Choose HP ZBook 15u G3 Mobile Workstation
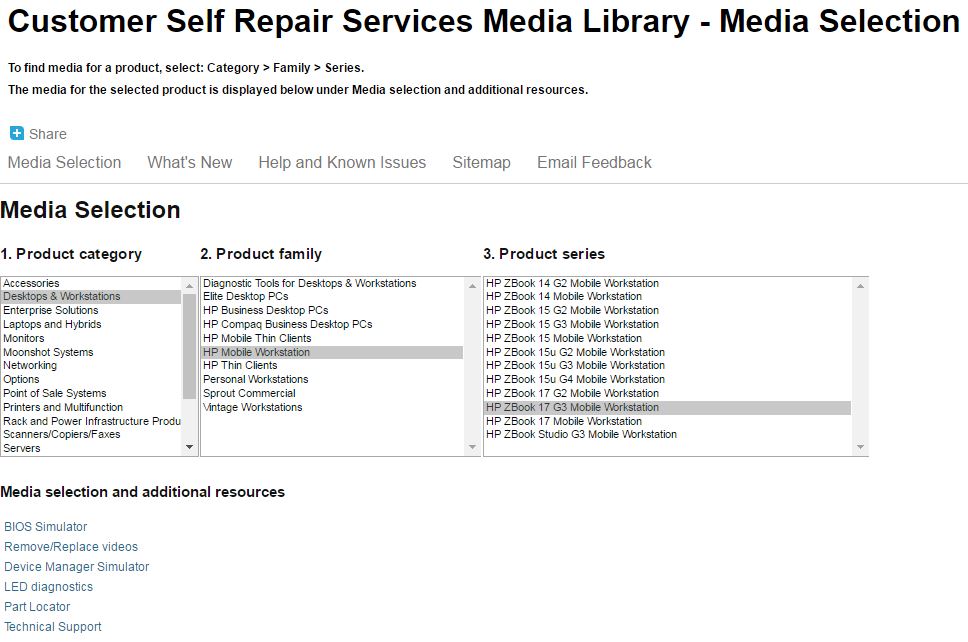Image resolution: width=968 pixels, height=642 pixels. pos(667,365)
